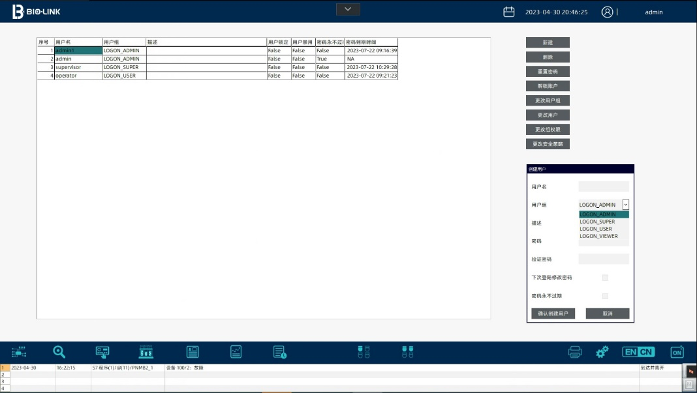Click the username input field in dialog

pyautogui.click(x=604, y=187)
